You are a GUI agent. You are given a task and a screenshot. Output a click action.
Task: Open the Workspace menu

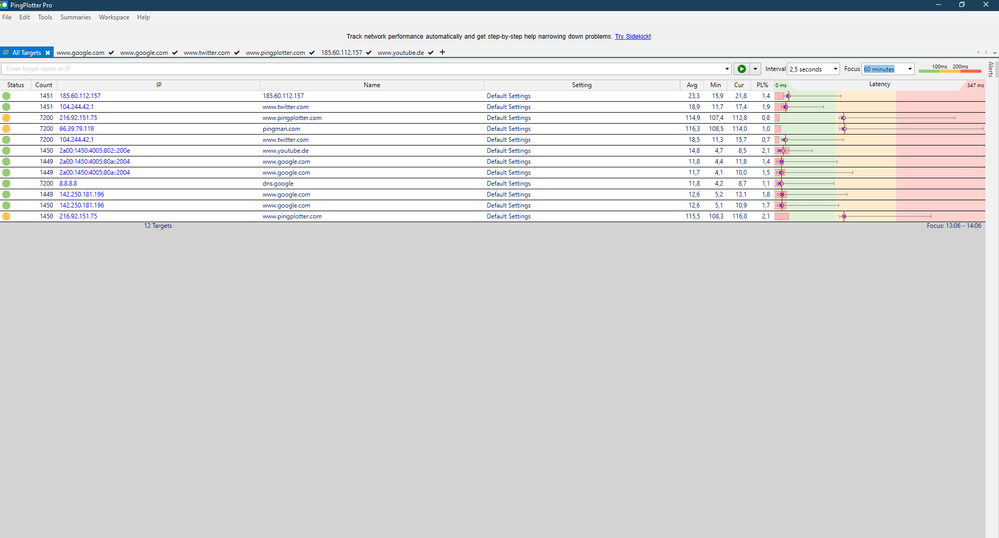tap(113, 17)
